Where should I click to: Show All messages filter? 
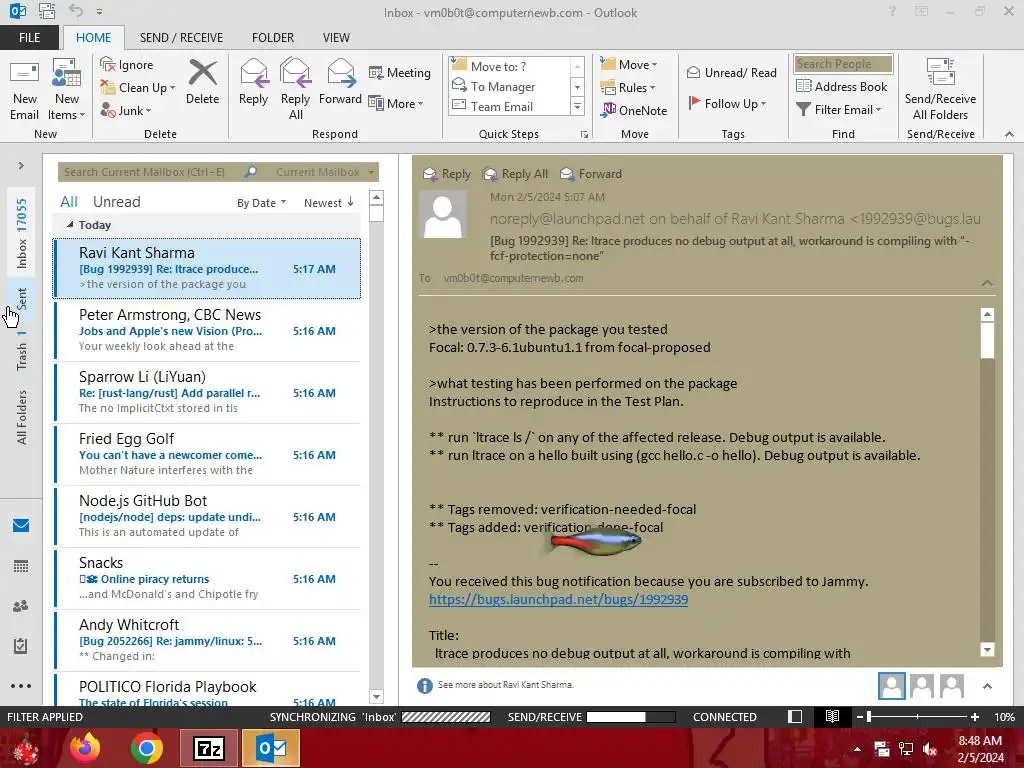click(x=69, y=202)
